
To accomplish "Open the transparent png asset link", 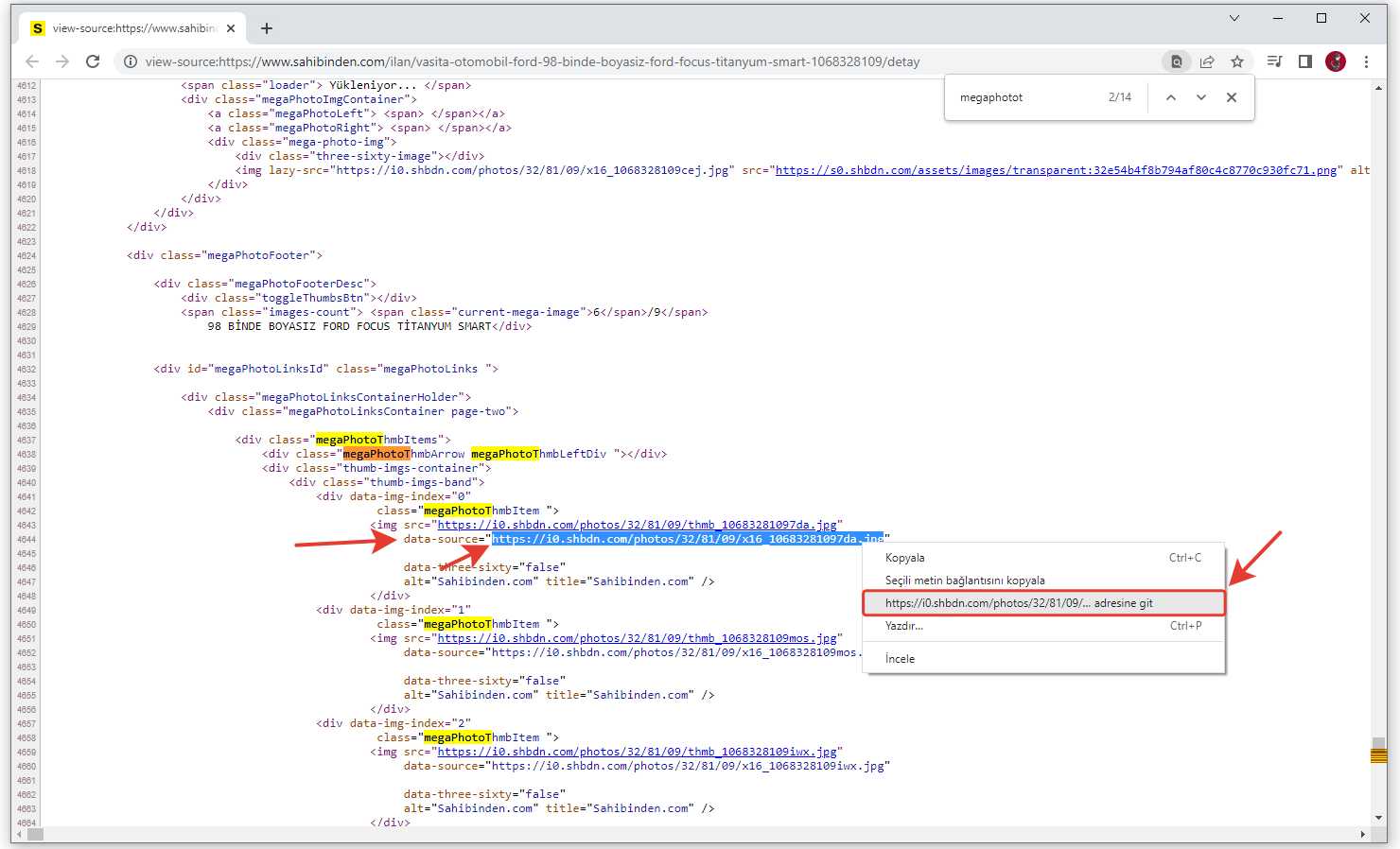I will coord(1056,170).
